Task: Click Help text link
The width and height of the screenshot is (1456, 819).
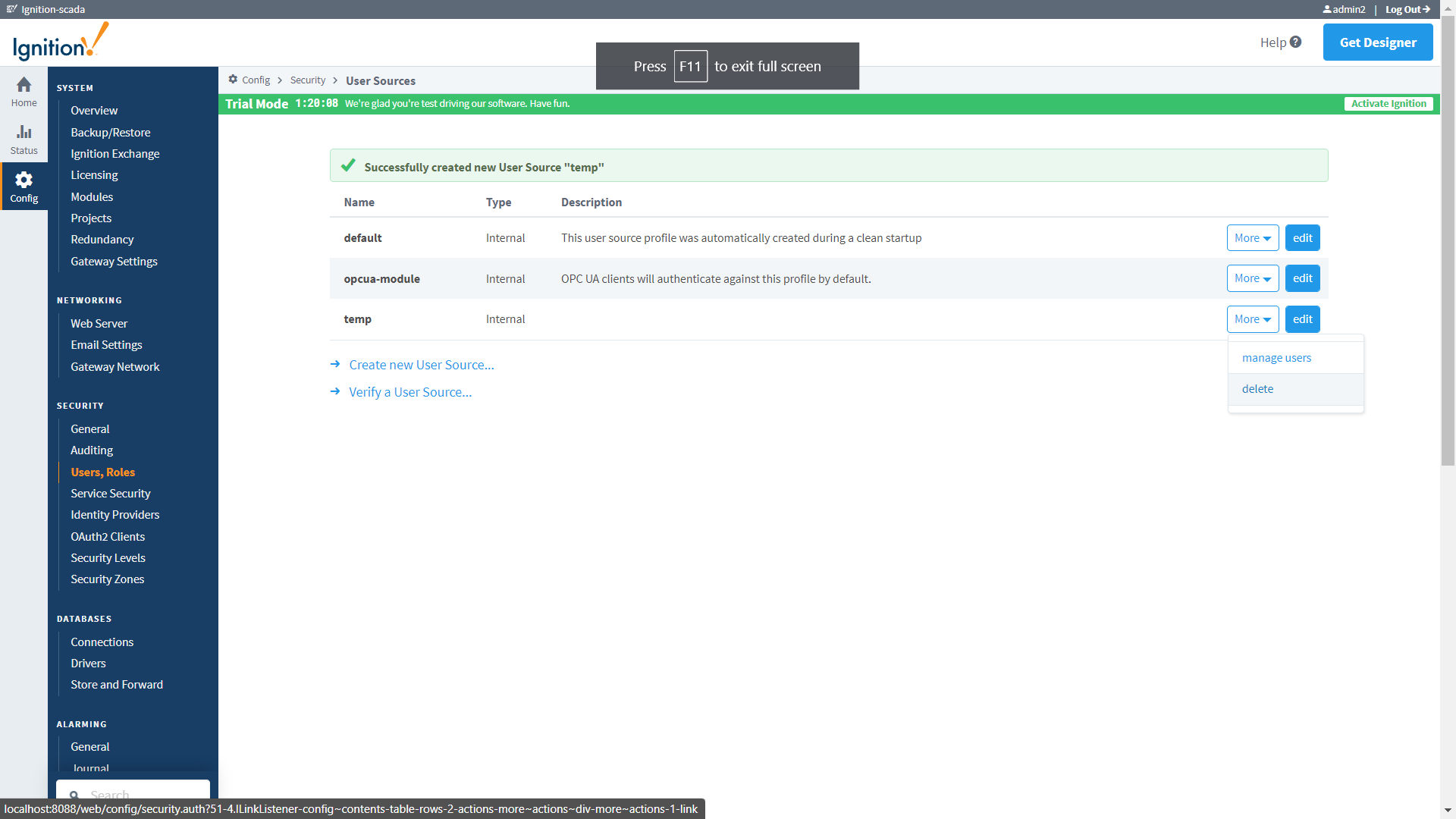Action: 1273,42
